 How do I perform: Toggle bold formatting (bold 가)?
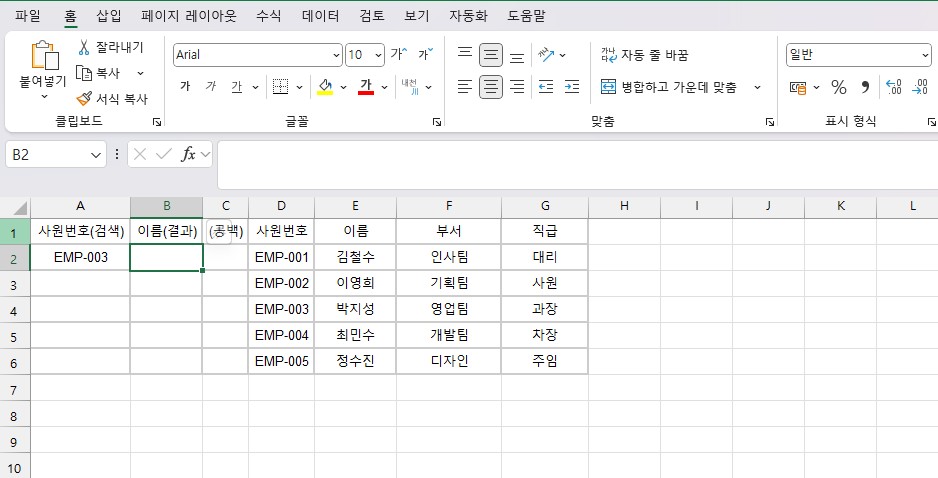[185, 87]
